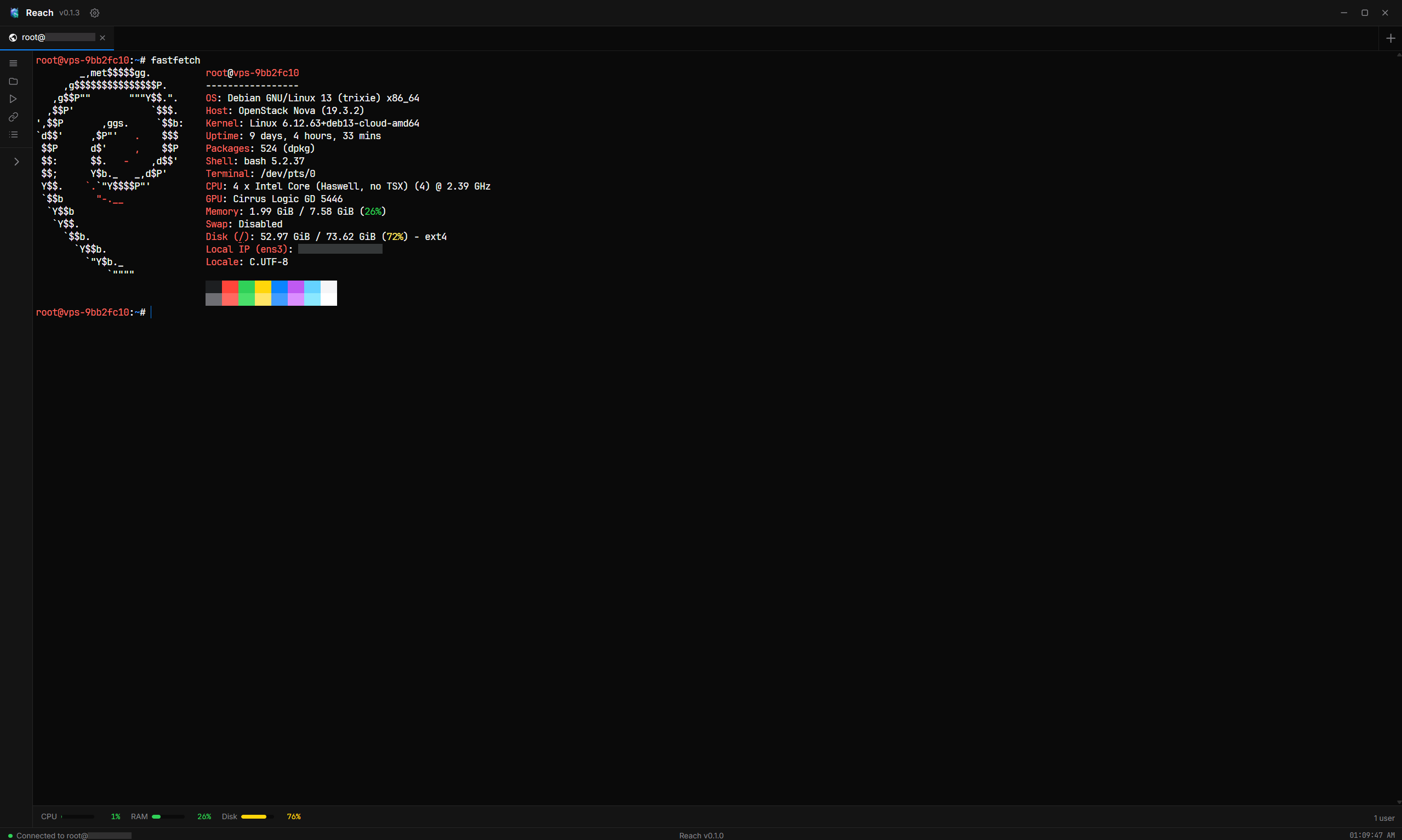Click the CPU usage bar
This screenshot has width=1402, height=840.
(x=77, y=816)
